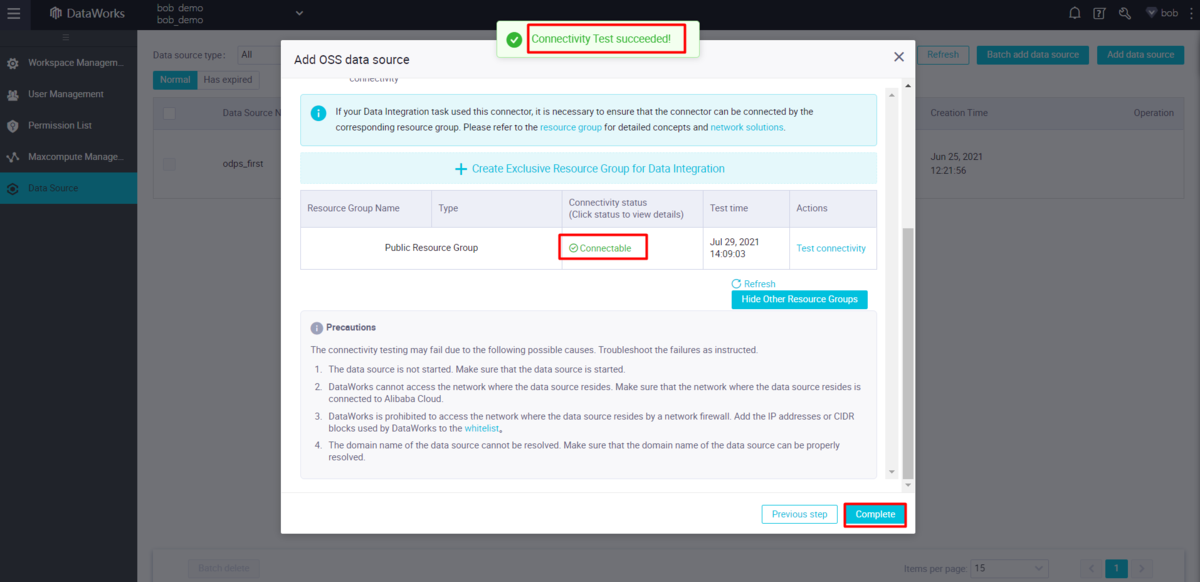Open the Data source type dropdown
Image resolution: width=1200 pixels, height=582 pixels.
258,55
